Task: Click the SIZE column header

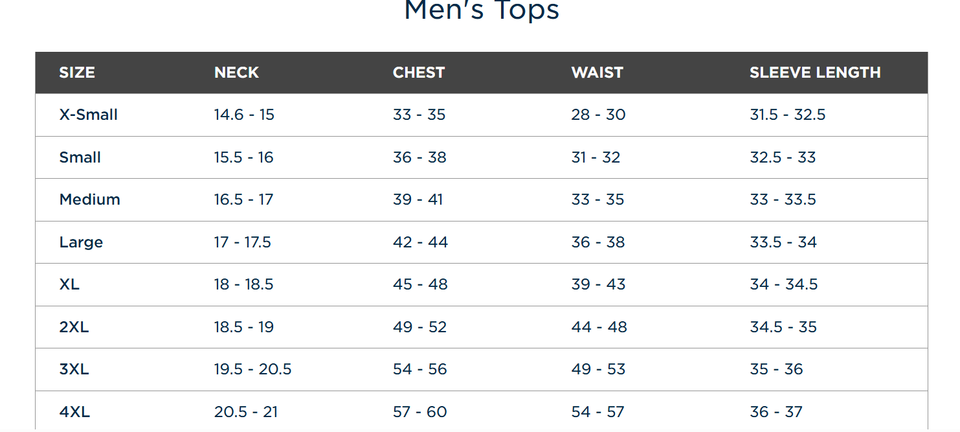Action: 77,73
